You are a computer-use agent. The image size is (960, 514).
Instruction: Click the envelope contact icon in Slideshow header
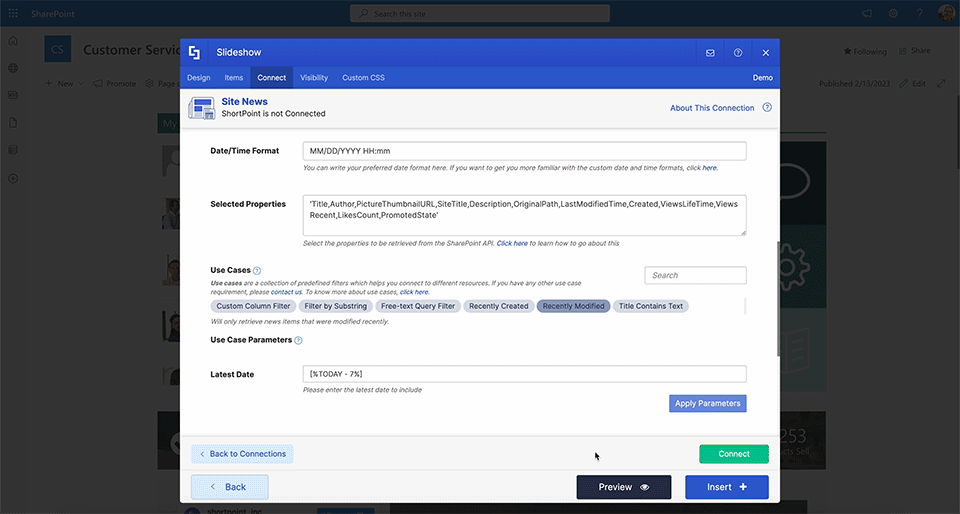point(710,53)
